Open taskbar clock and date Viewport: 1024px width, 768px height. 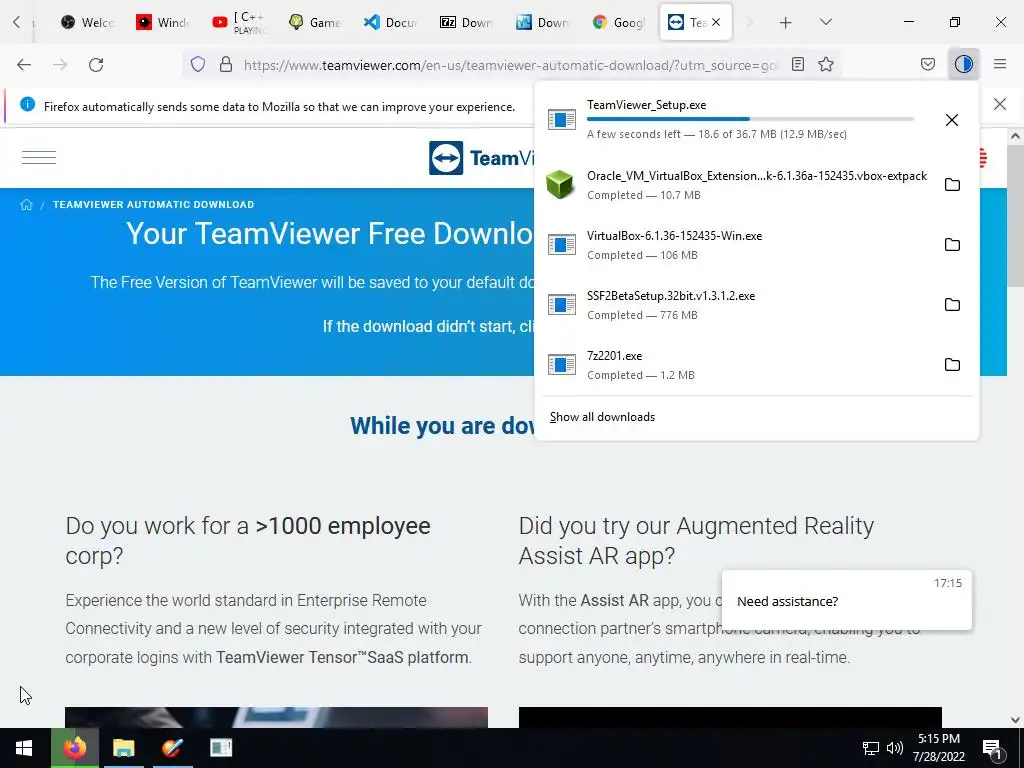tap(939, 748)
